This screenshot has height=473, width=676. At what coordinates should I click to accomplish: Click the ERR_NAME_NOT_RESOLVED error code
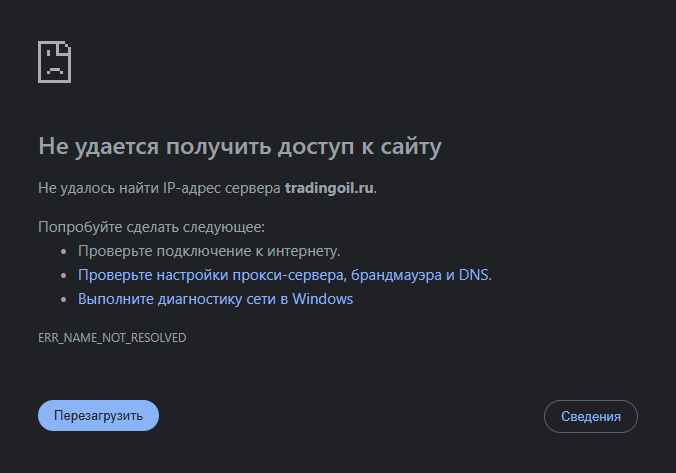[112, 338]
